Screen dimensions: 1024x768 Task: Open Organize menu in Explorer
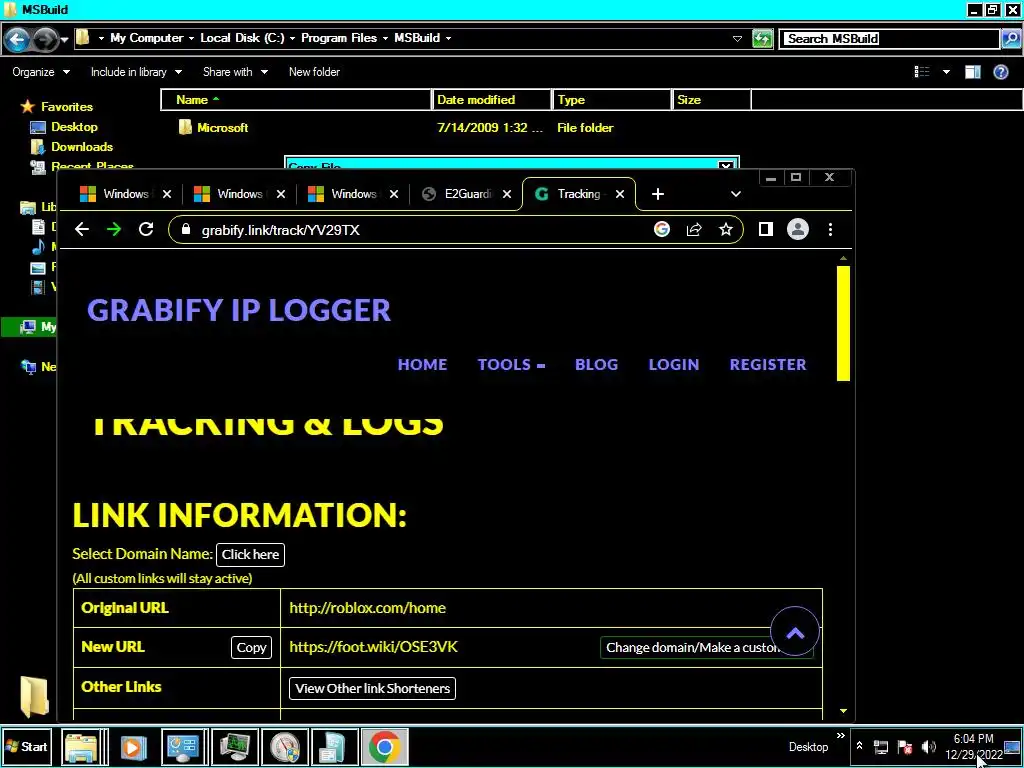[x=40, y=72]
